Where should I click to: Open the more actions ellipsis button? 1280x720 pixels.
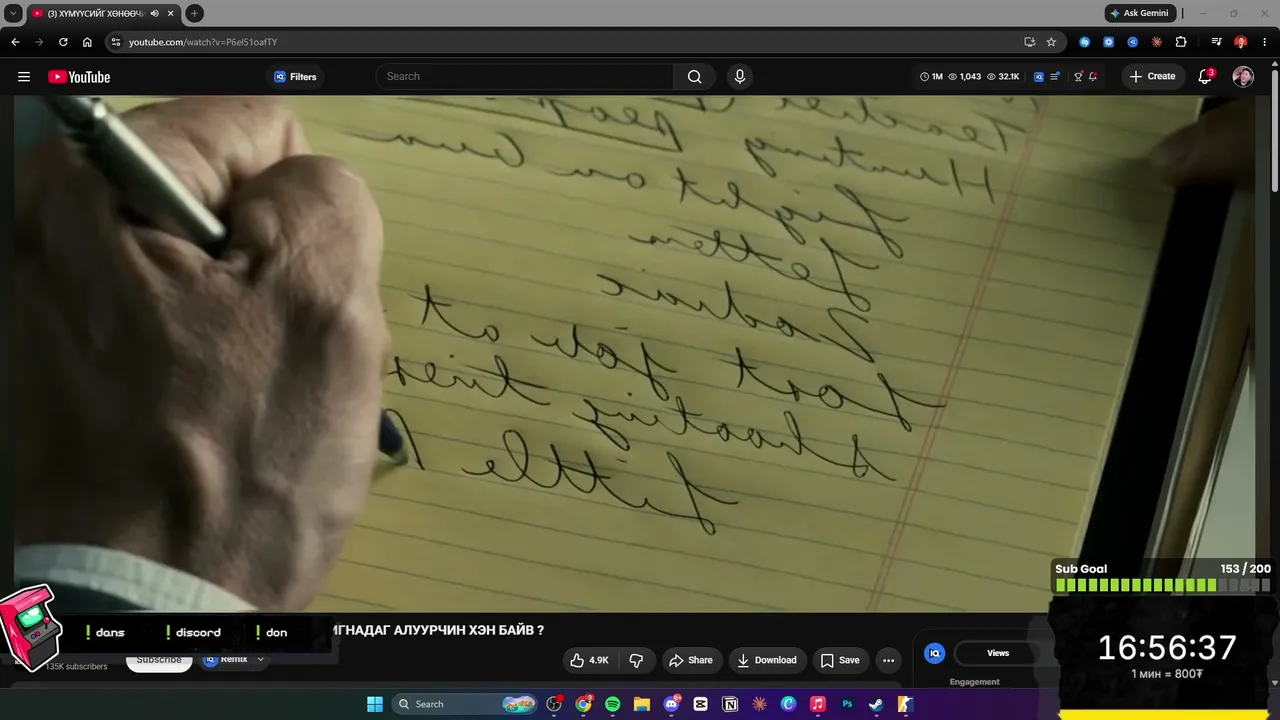point(888,660)
